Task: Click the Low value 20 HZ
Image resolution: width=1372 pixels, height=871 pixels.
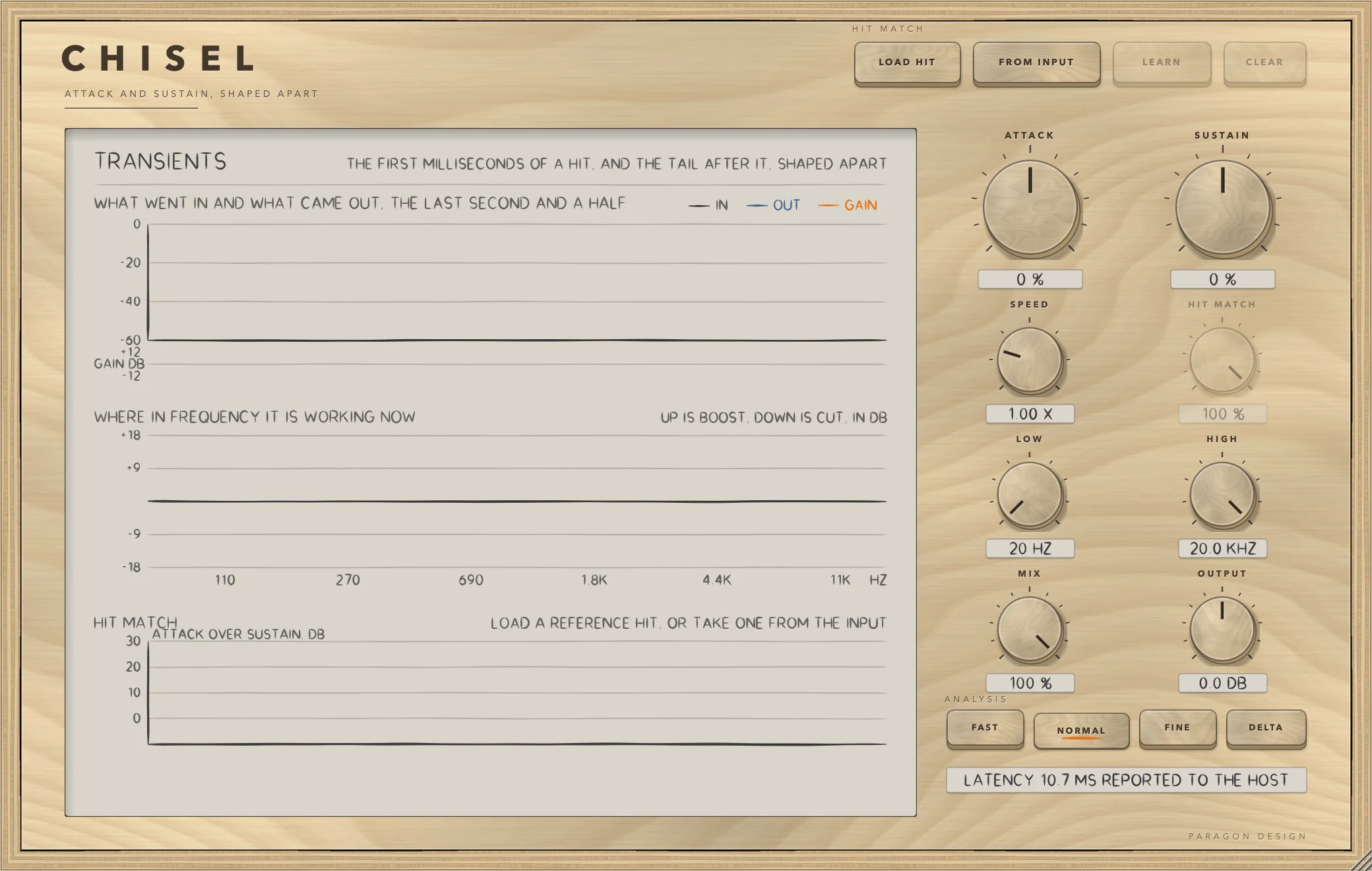Action: (1030, 548)
